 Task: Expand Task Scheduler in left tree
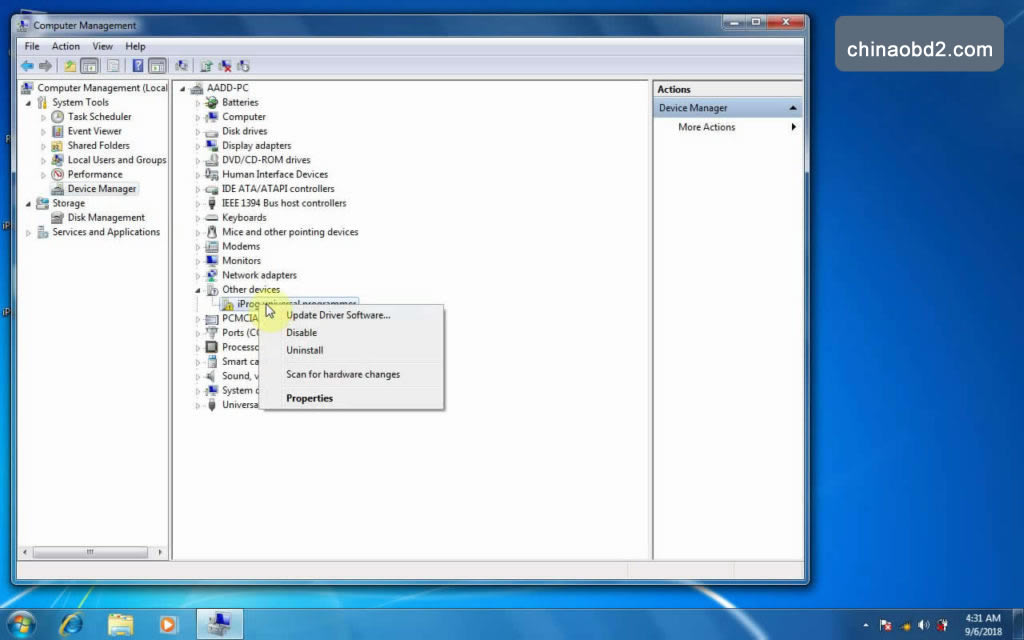point(44,117)
